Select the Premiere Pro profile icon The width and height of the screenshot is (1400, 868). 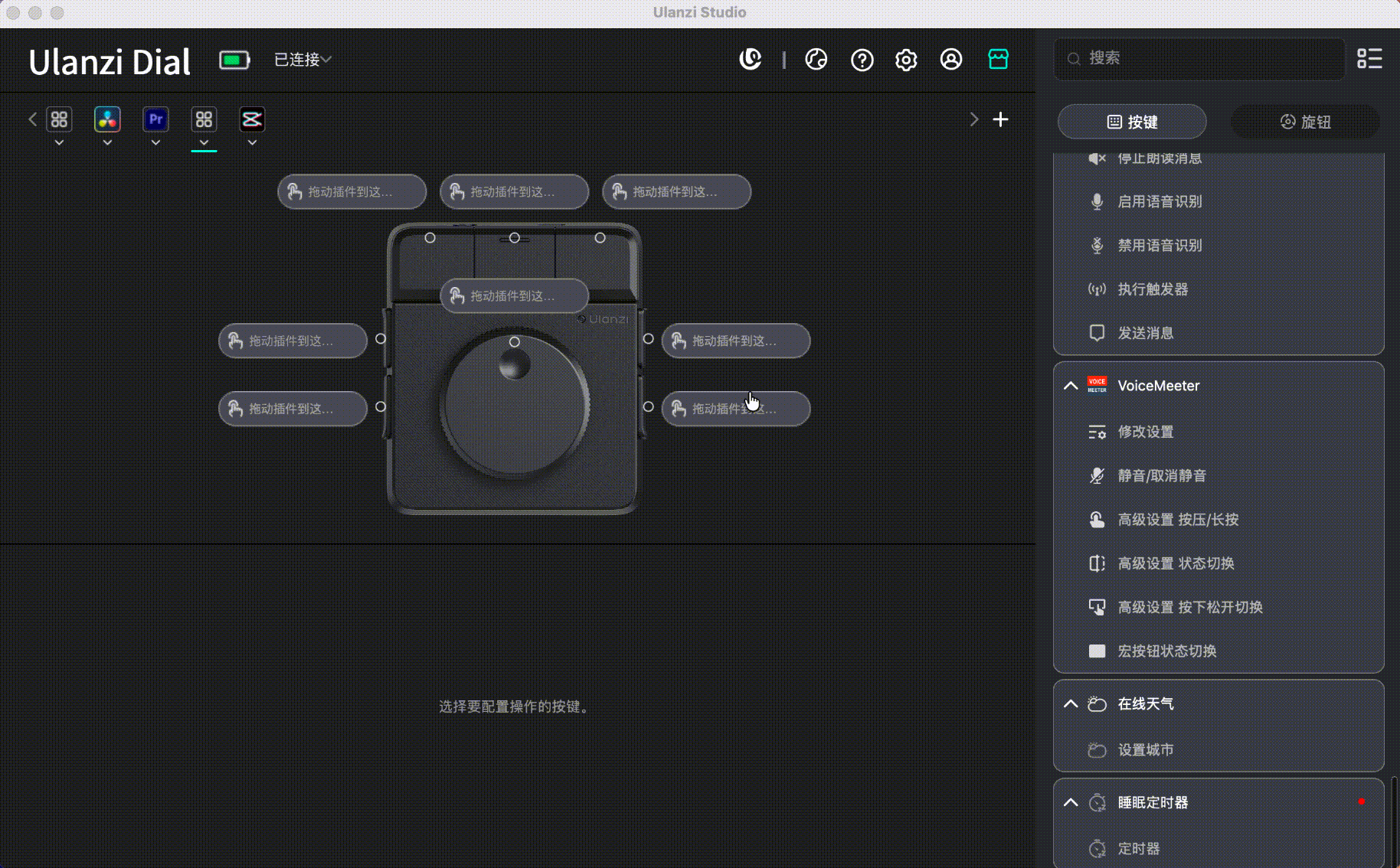coord(155,119)
